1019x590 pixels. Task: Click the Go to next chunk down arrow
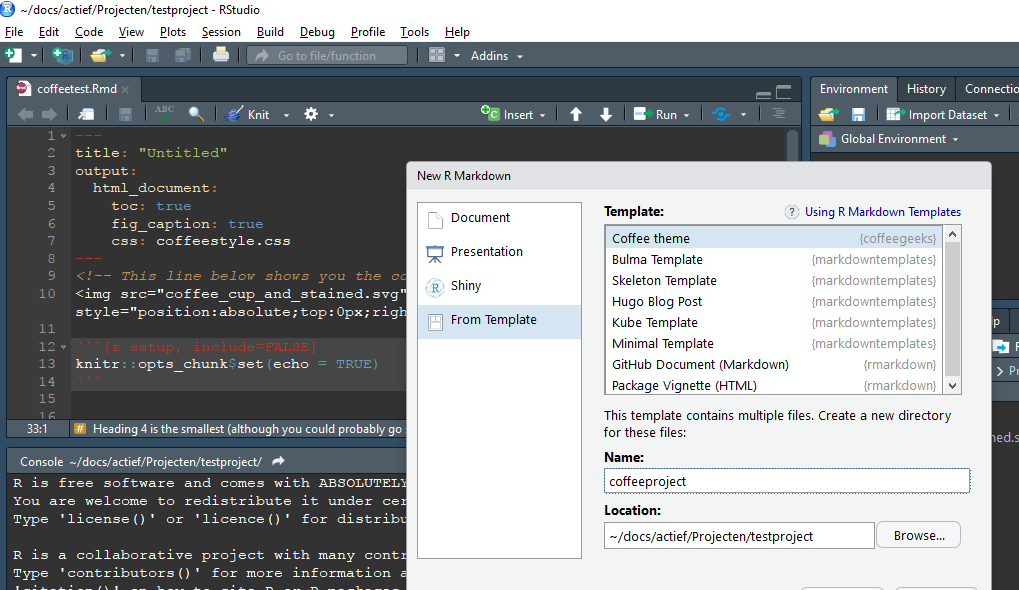[x=606, y=114]
